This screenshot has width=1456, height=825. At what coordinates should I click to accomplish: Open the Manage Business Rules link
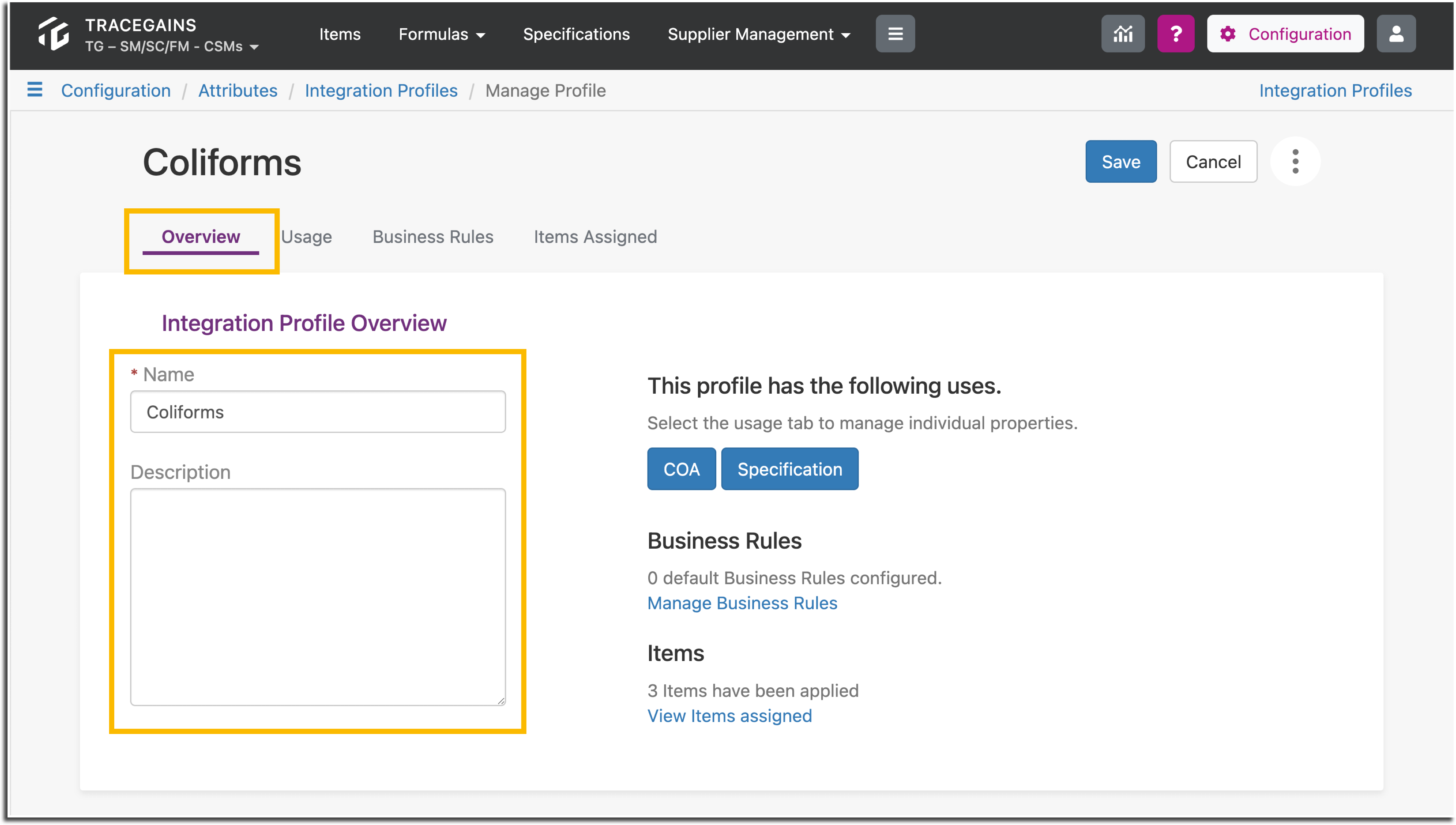point(742,604)
